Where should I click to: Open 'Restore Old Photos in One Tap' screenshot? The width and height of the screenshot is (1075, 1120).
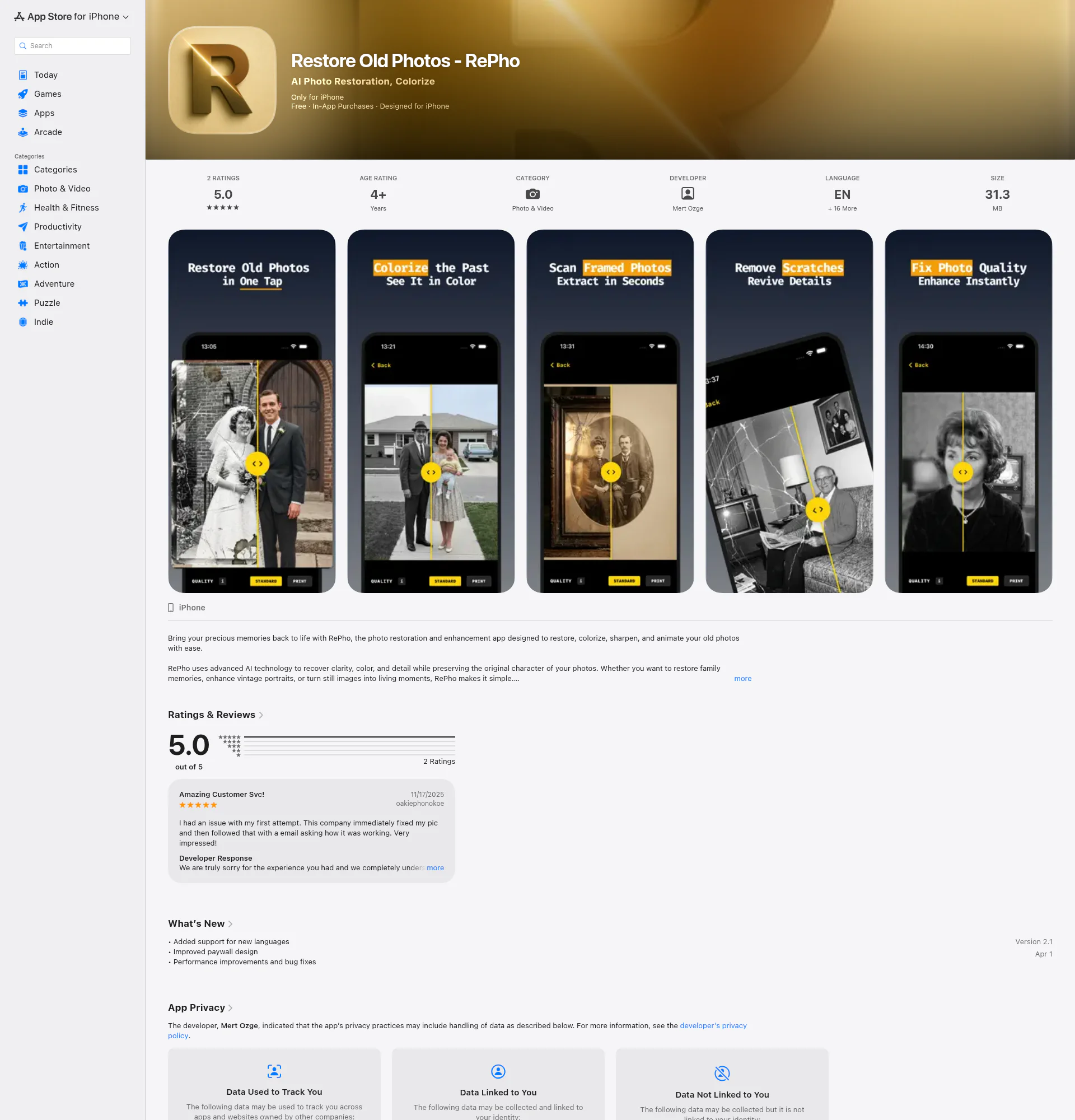(252, 411)
